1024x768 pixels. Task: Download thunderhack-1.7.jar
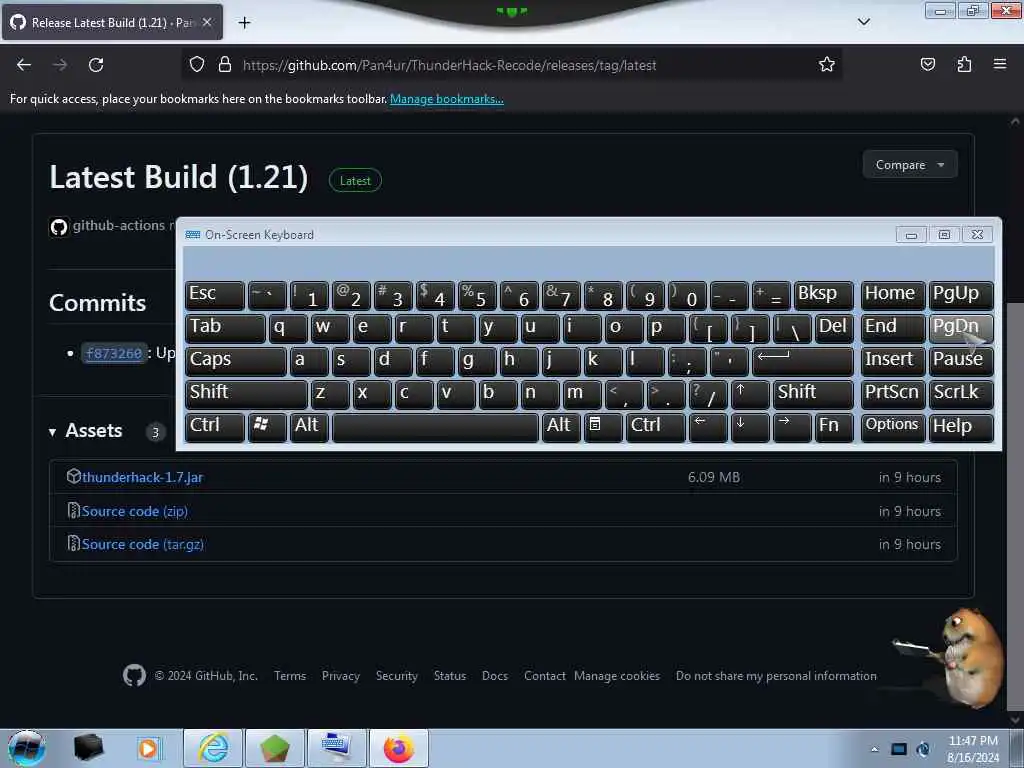(142, 477)
